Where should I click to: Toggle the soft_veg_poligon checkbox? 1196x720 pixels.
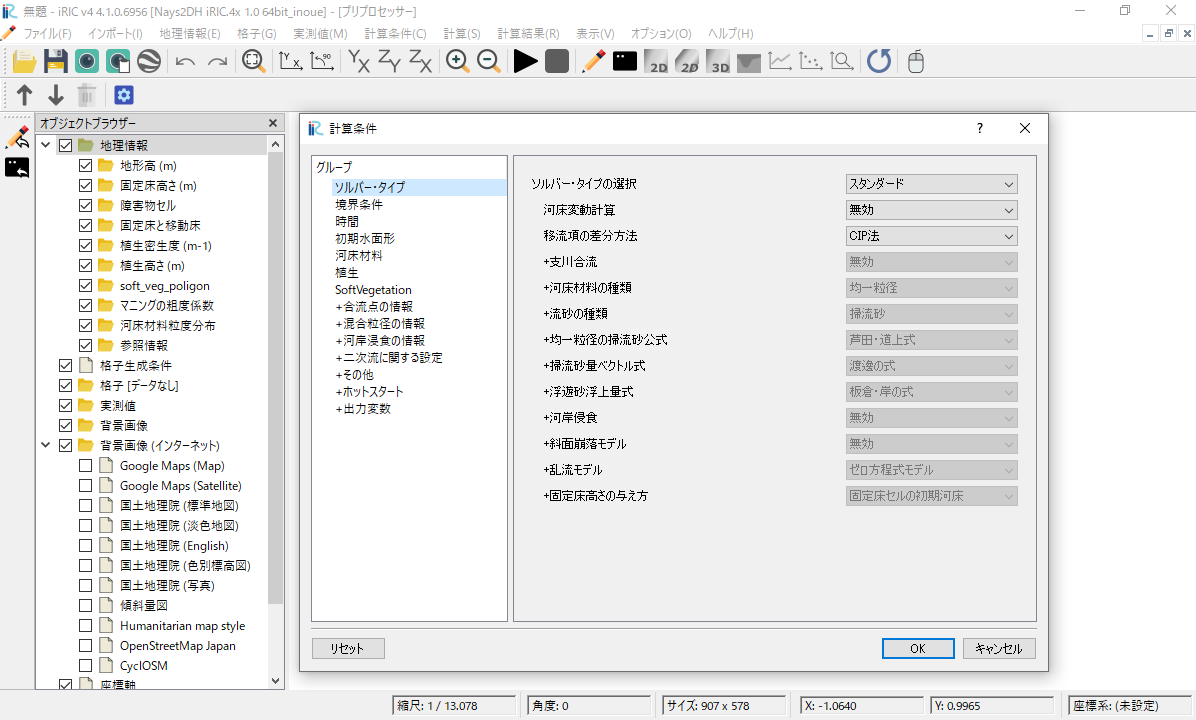click(x=85, y=285)
